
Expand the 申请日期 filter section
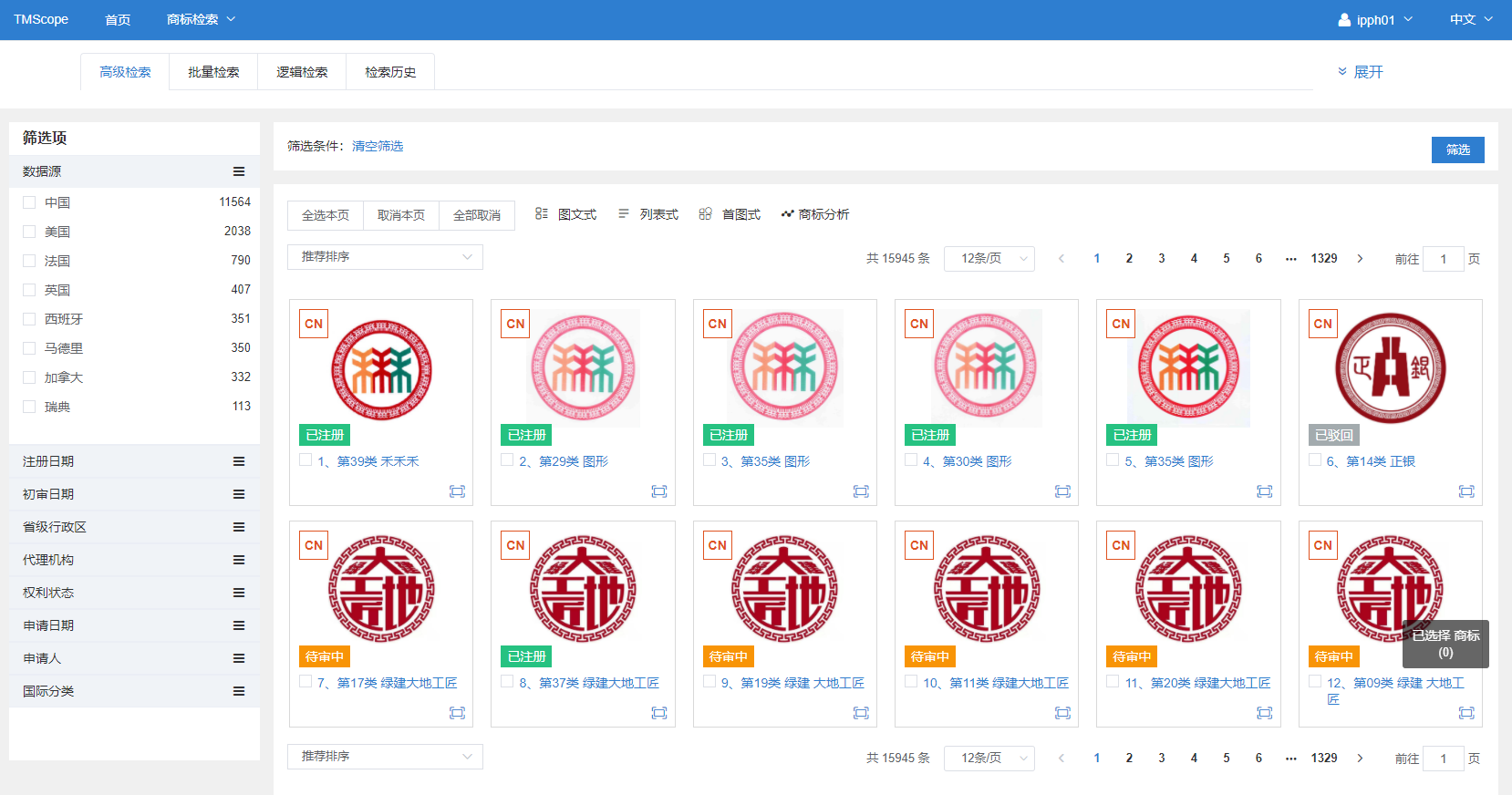pos(134,625)
